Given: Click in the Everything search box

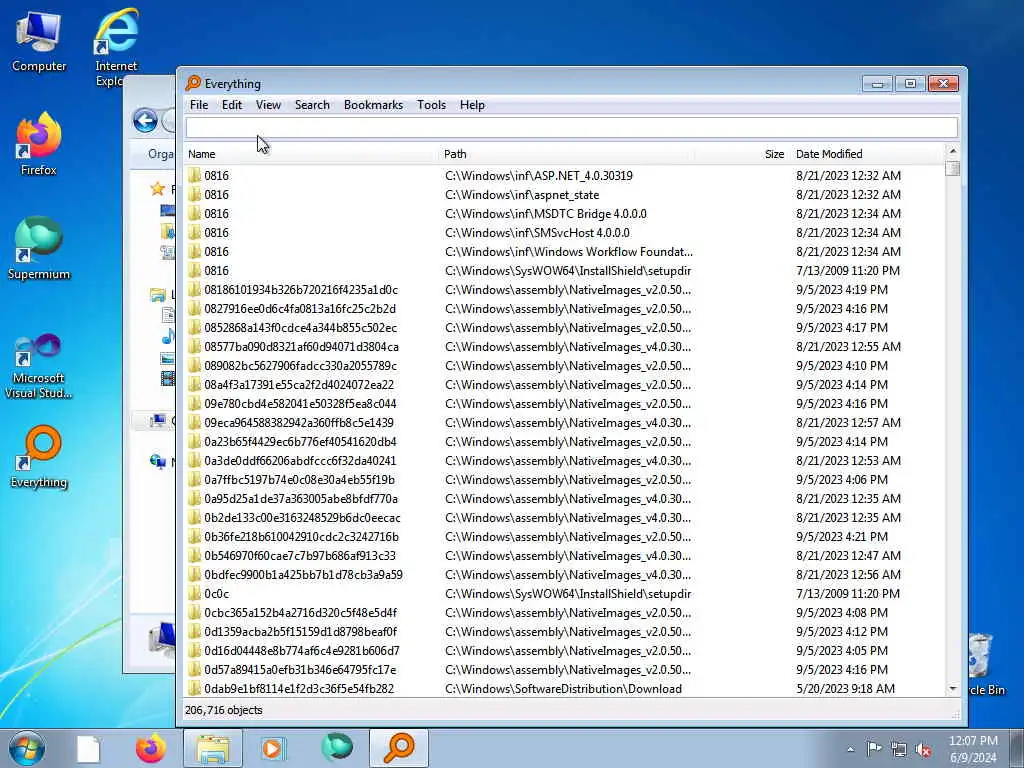Looking at the screenshot, I should (571, 127).
